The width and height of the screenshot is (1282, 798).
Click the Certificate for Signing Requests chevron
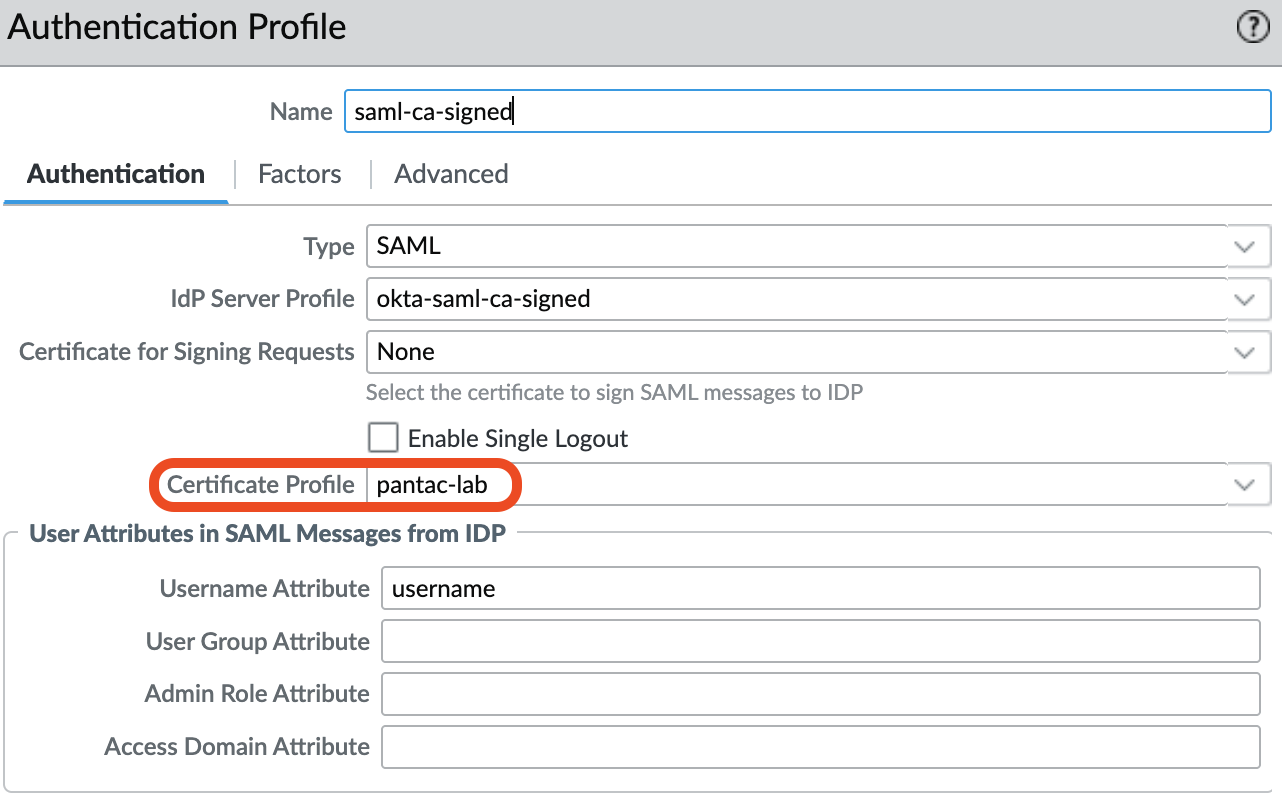click(x=1245, y=352)
